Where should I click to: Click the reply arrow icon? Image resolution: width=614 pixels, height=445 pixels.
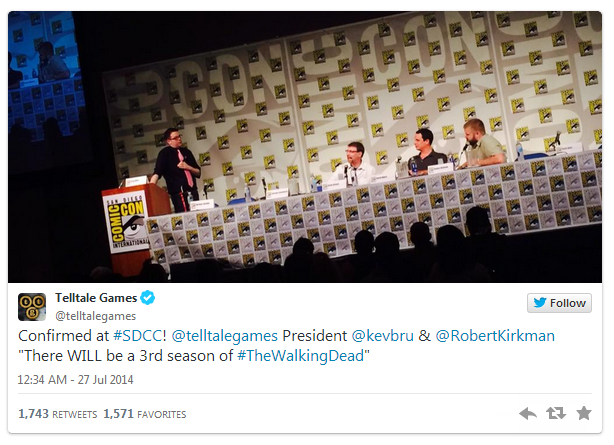click(x=528, y=413)
